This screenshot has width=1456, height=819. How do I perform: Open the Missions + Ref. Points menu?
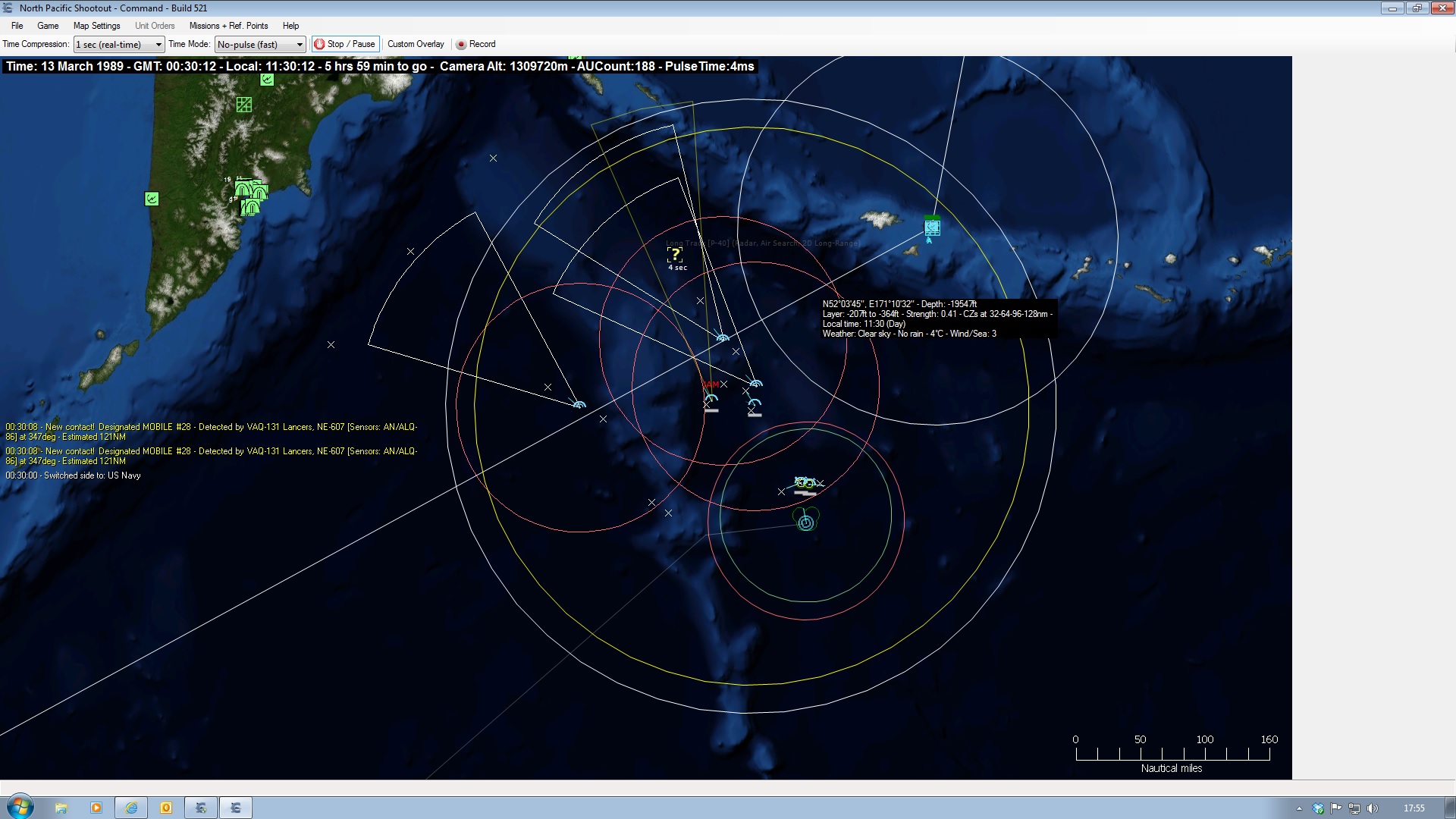point(228,26)
